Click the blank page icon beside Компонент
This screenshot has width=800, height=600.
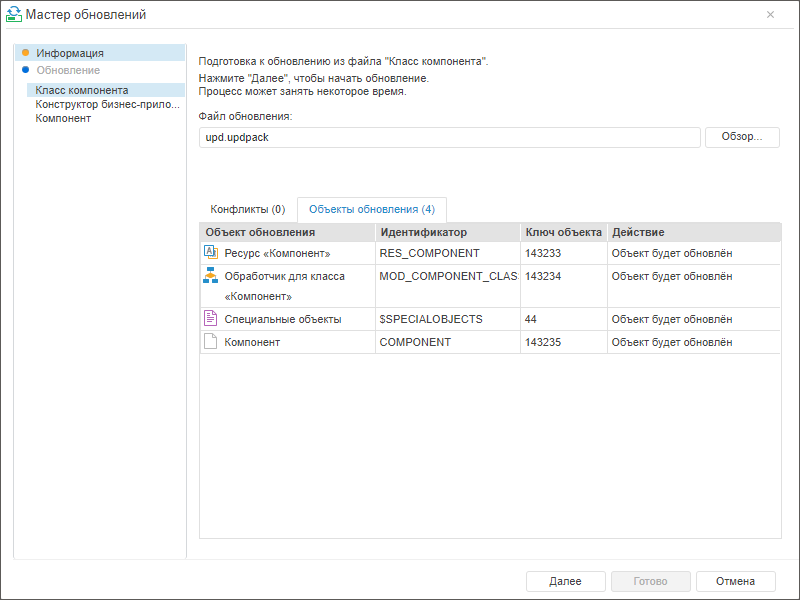click(x=211, y=342)
